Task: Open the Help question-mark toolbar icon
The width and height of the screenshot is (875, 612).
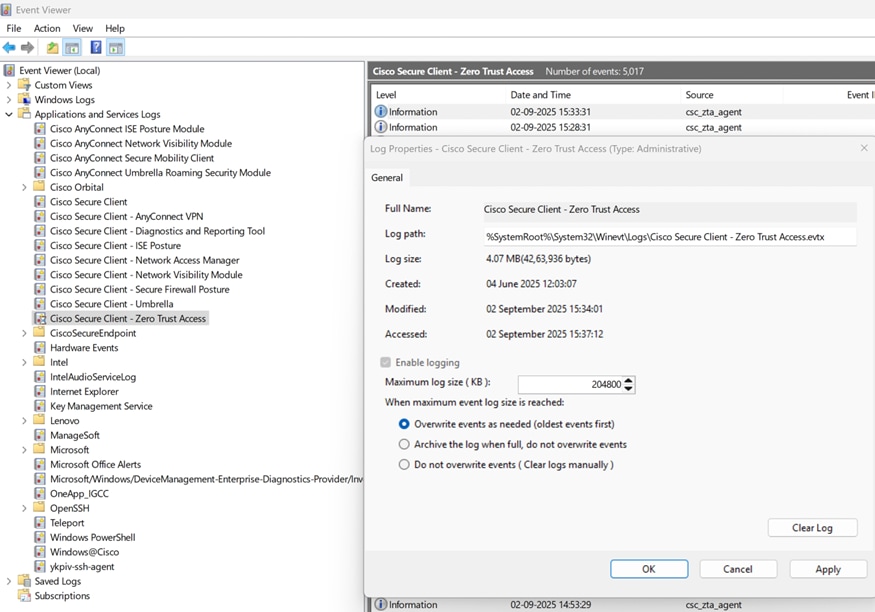Action: (96, 47)
